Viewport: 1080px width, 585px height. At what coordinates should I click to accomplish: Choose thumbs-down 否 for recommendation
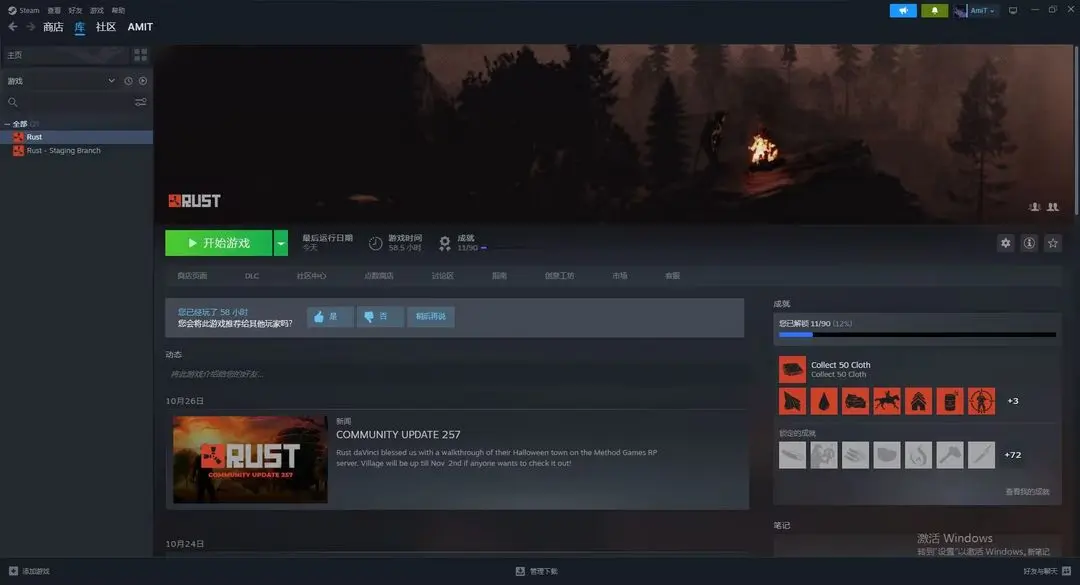coord(380,317)
